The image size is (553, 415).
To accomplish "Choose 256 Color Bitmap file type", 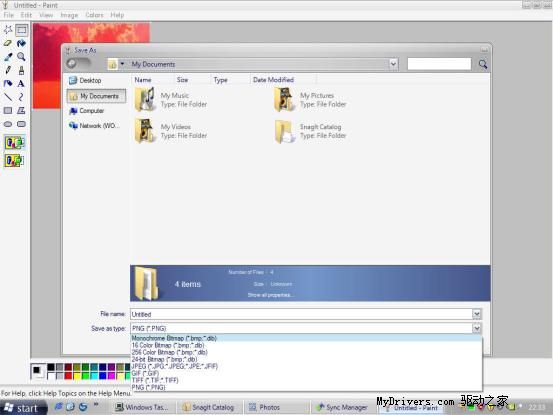I will 306,352.
